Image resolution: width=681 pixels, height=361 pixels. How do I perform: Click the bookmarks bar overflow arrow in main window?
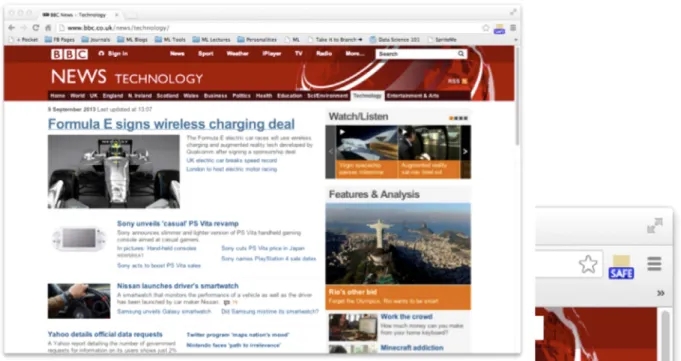point(516,40)
